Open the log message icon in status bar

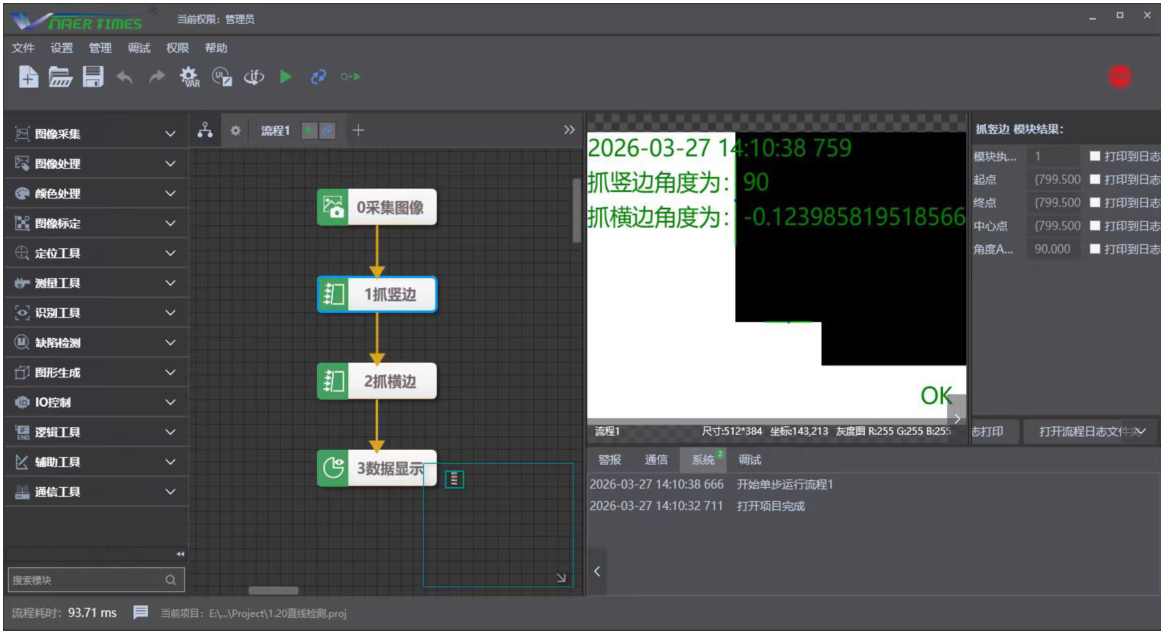141,613
